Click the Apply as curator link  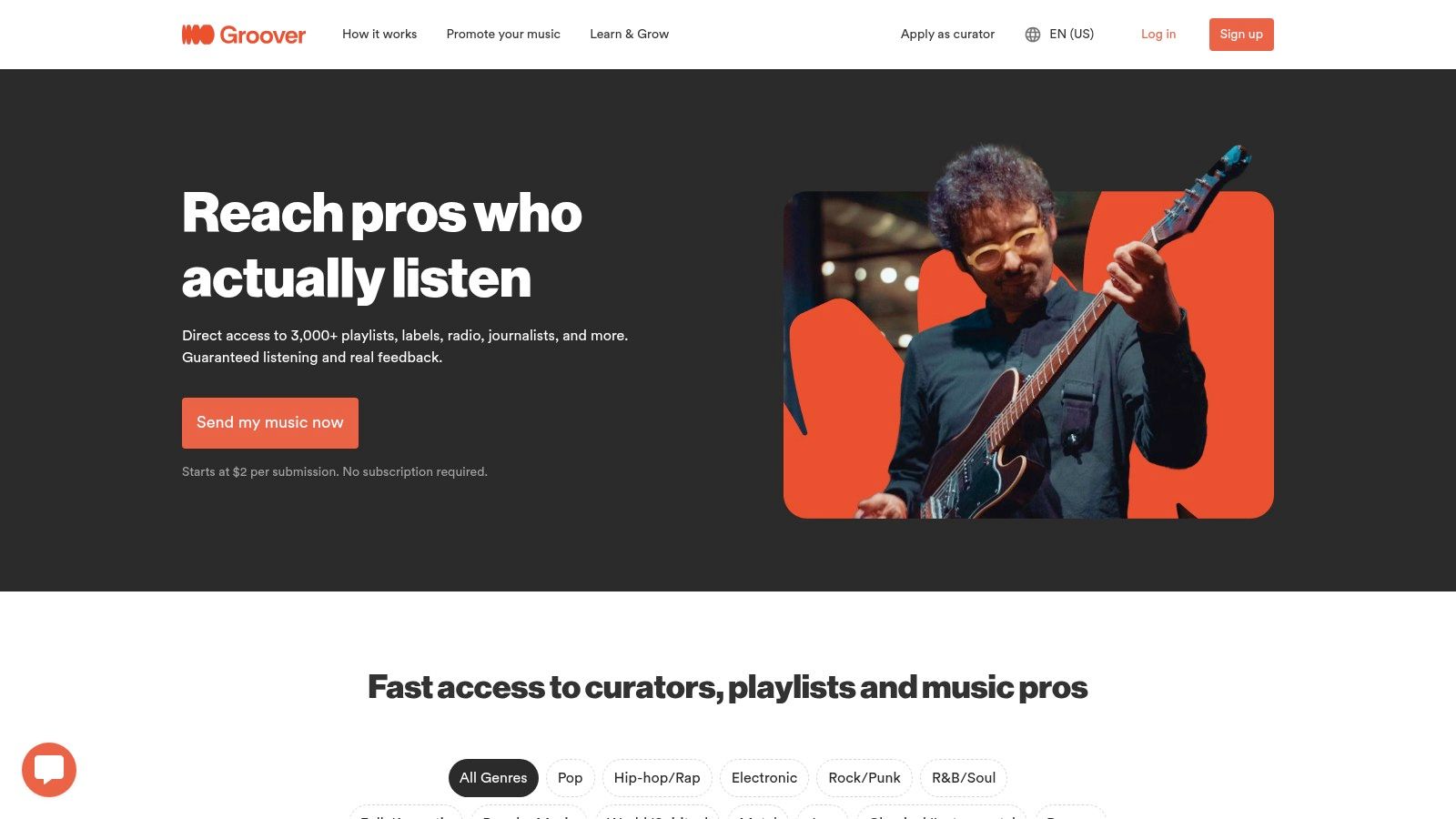click(947, 35)
